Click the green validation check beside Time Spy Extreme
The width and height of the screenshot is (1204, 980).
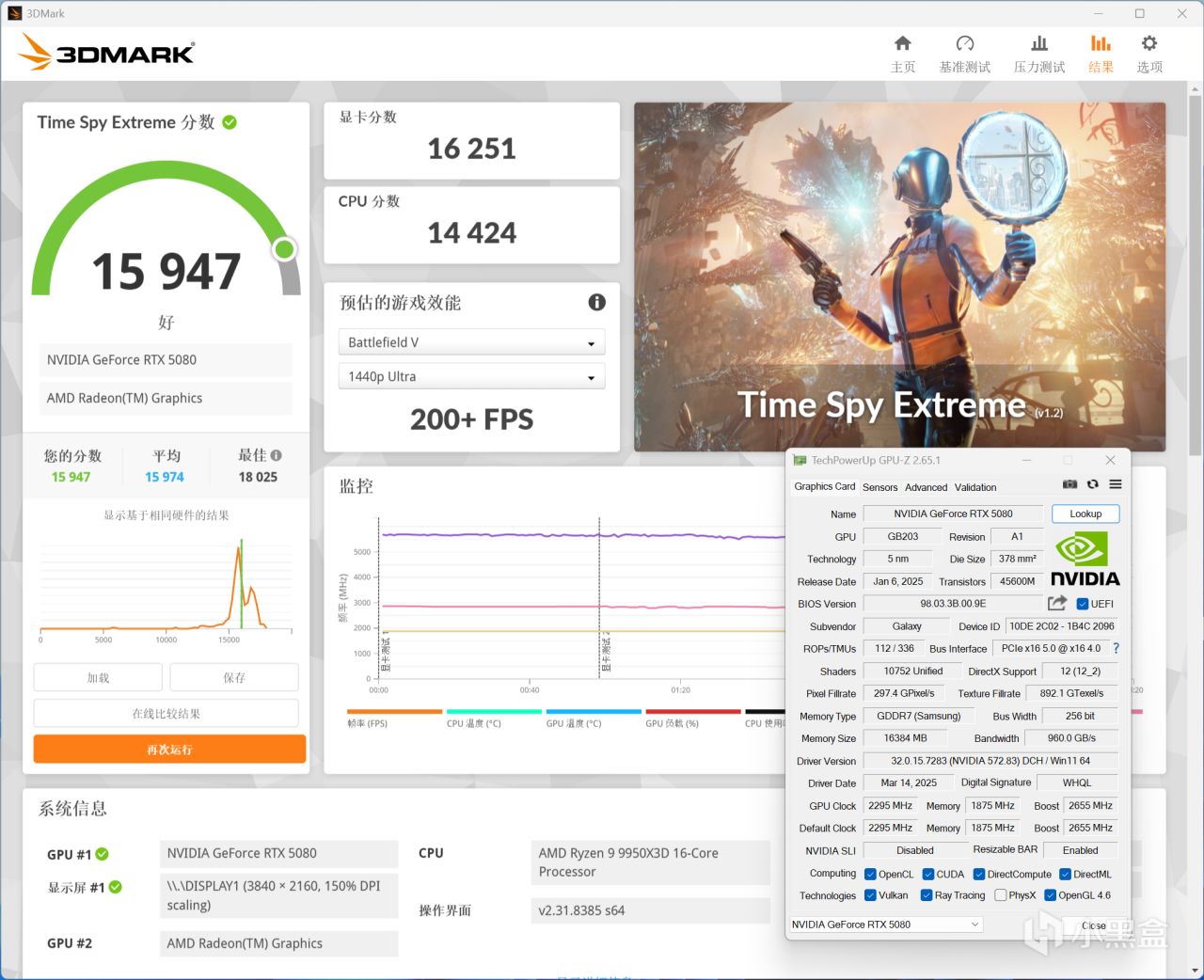230,122
